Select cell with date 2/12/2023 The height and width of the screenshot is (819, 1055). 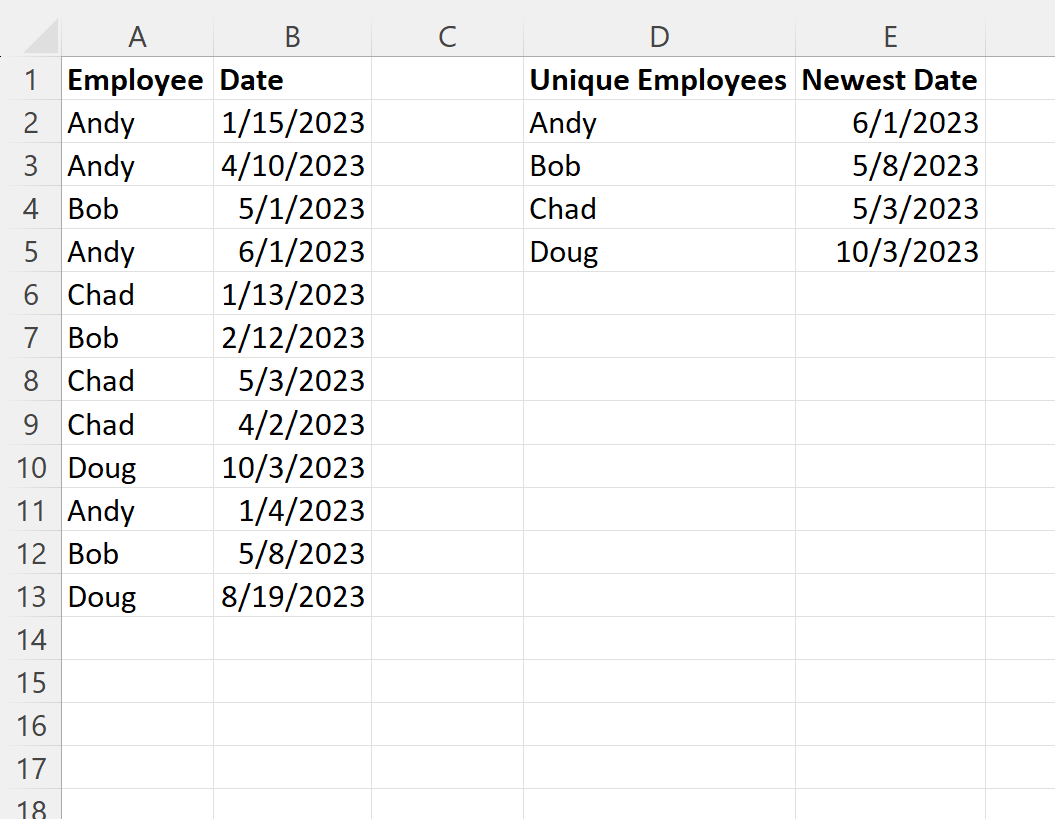coord(292,338)
